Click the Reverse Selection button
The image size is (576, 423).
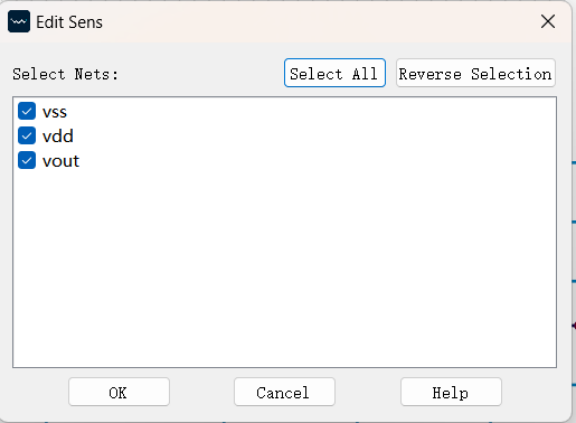pyautogui.click(x=476, y=73)
